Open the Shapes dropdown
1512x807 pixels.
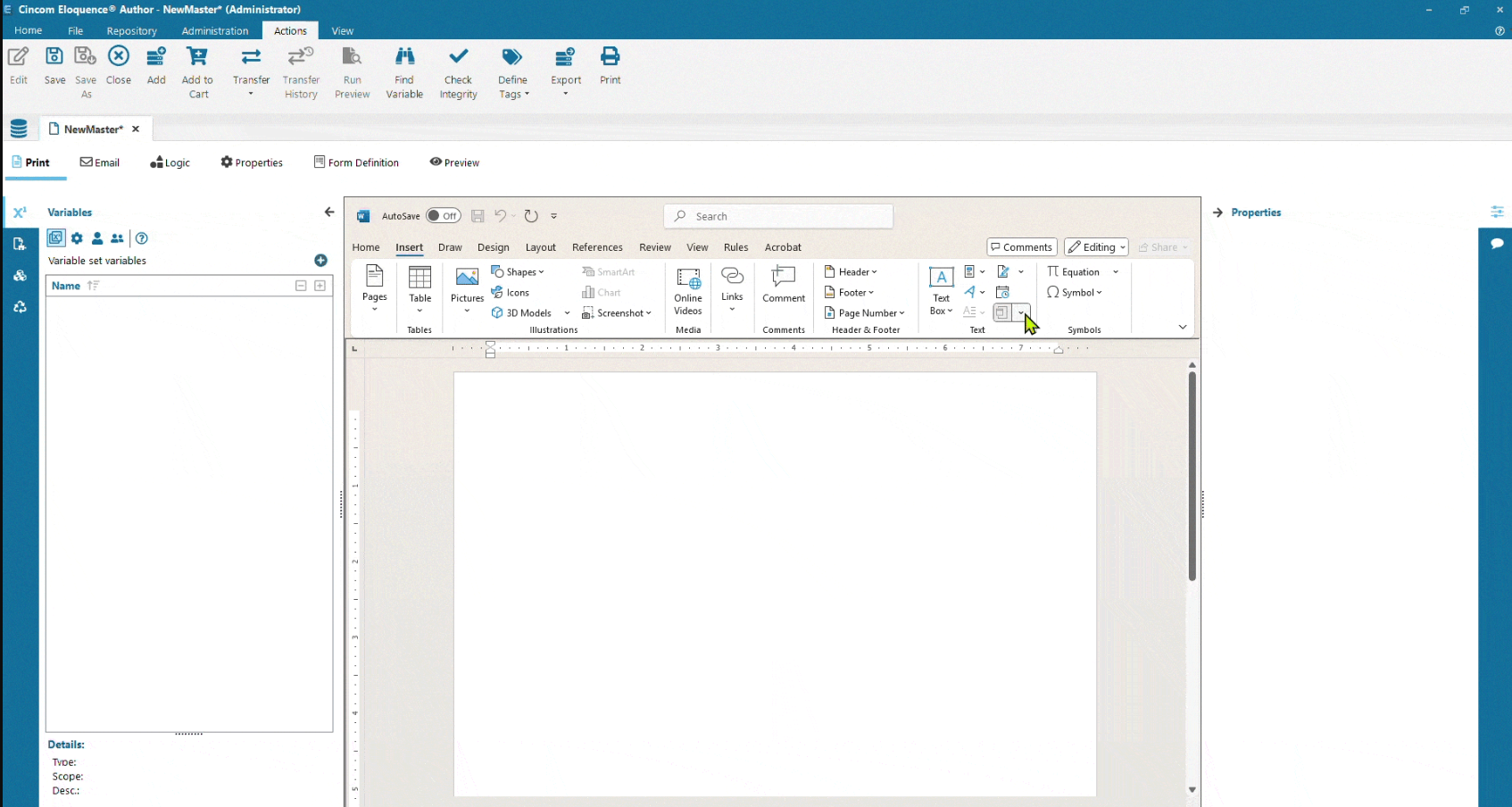click(519, 272)
